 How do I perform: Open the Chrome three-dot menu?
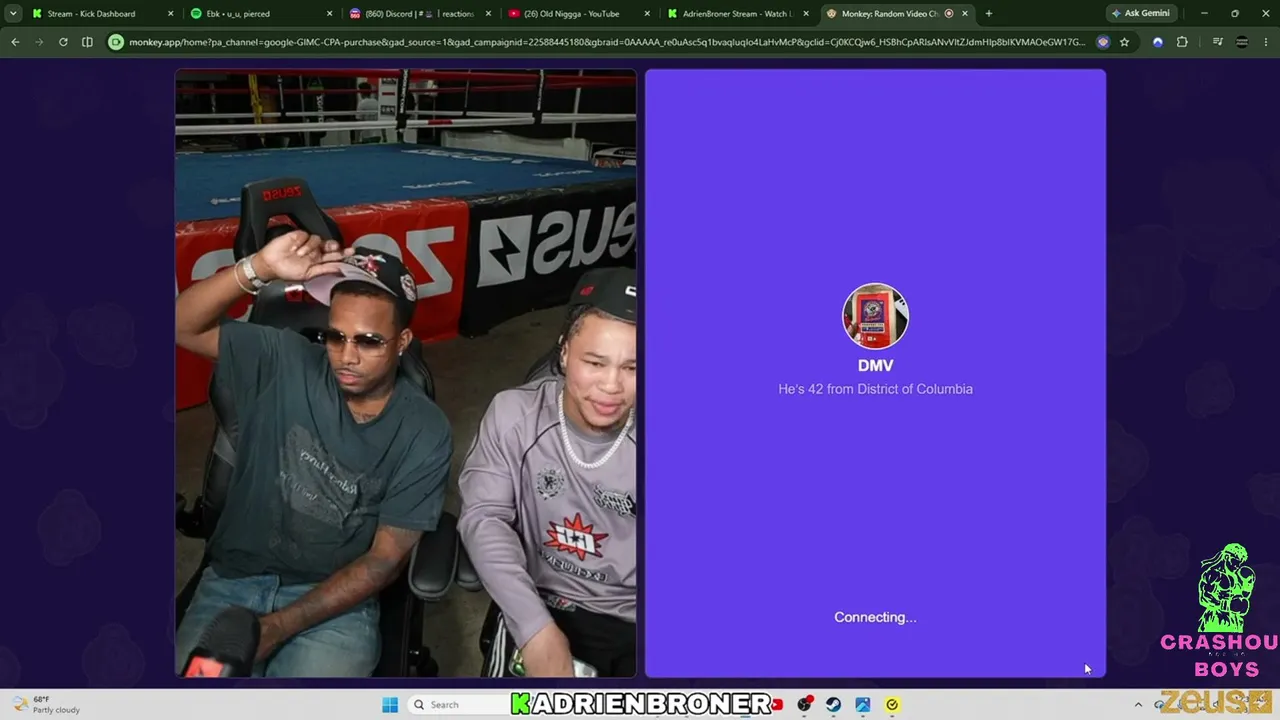(x=1266, y=42)
